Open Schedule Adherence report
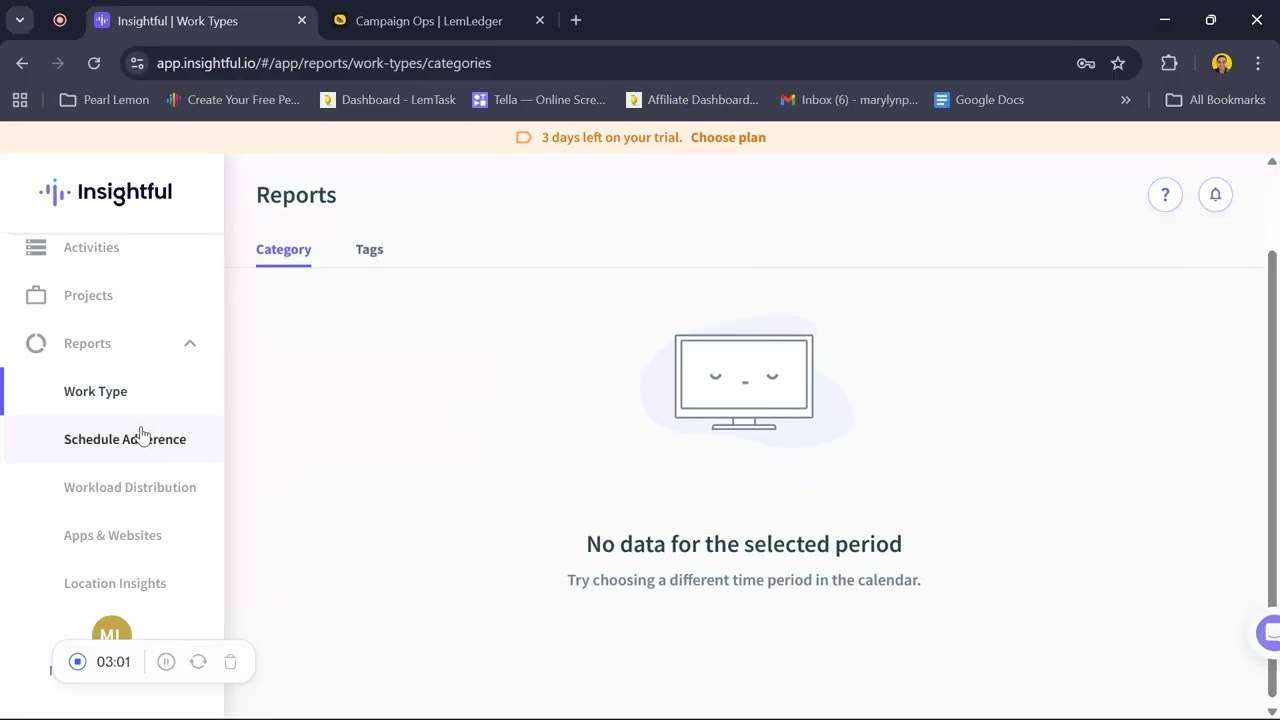The height and width of the screenshot is (720, 1280). point(125,439)
